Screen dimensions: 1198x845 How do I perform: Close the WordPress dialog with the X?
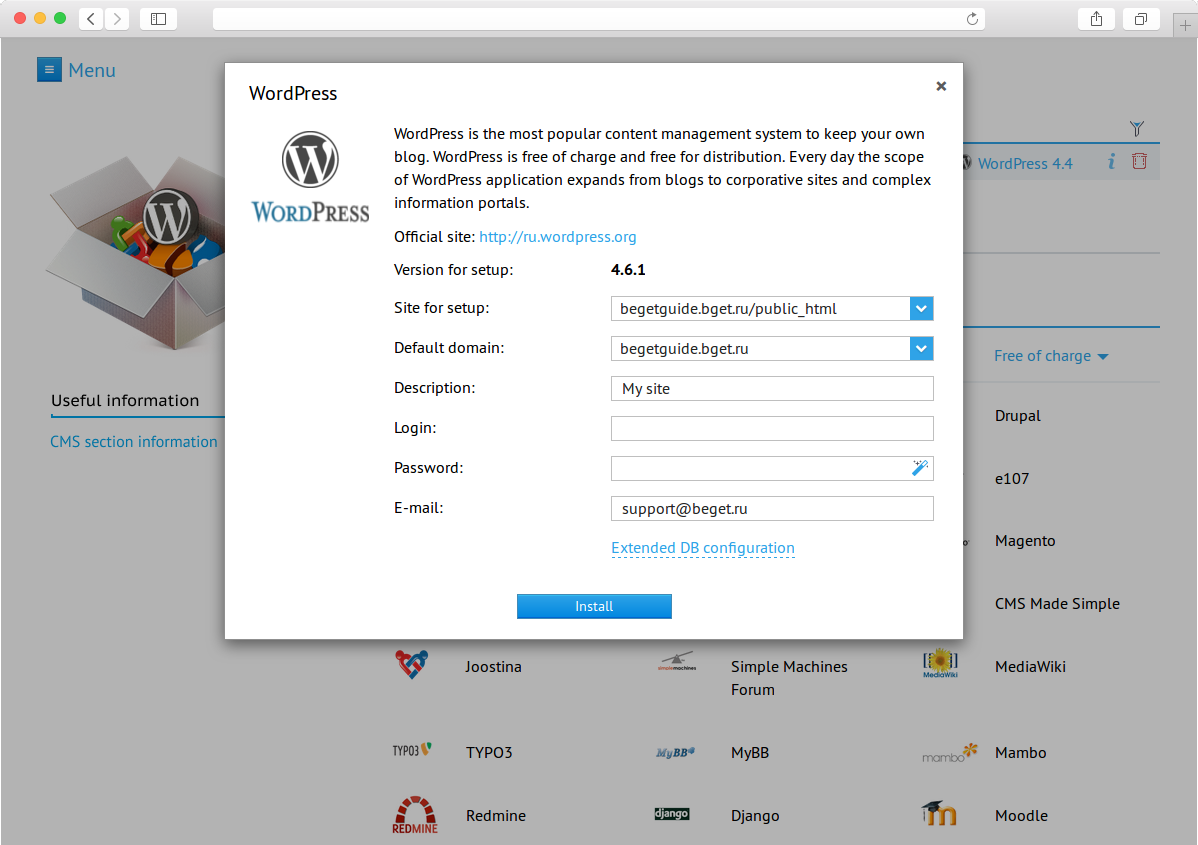(941, 86)
